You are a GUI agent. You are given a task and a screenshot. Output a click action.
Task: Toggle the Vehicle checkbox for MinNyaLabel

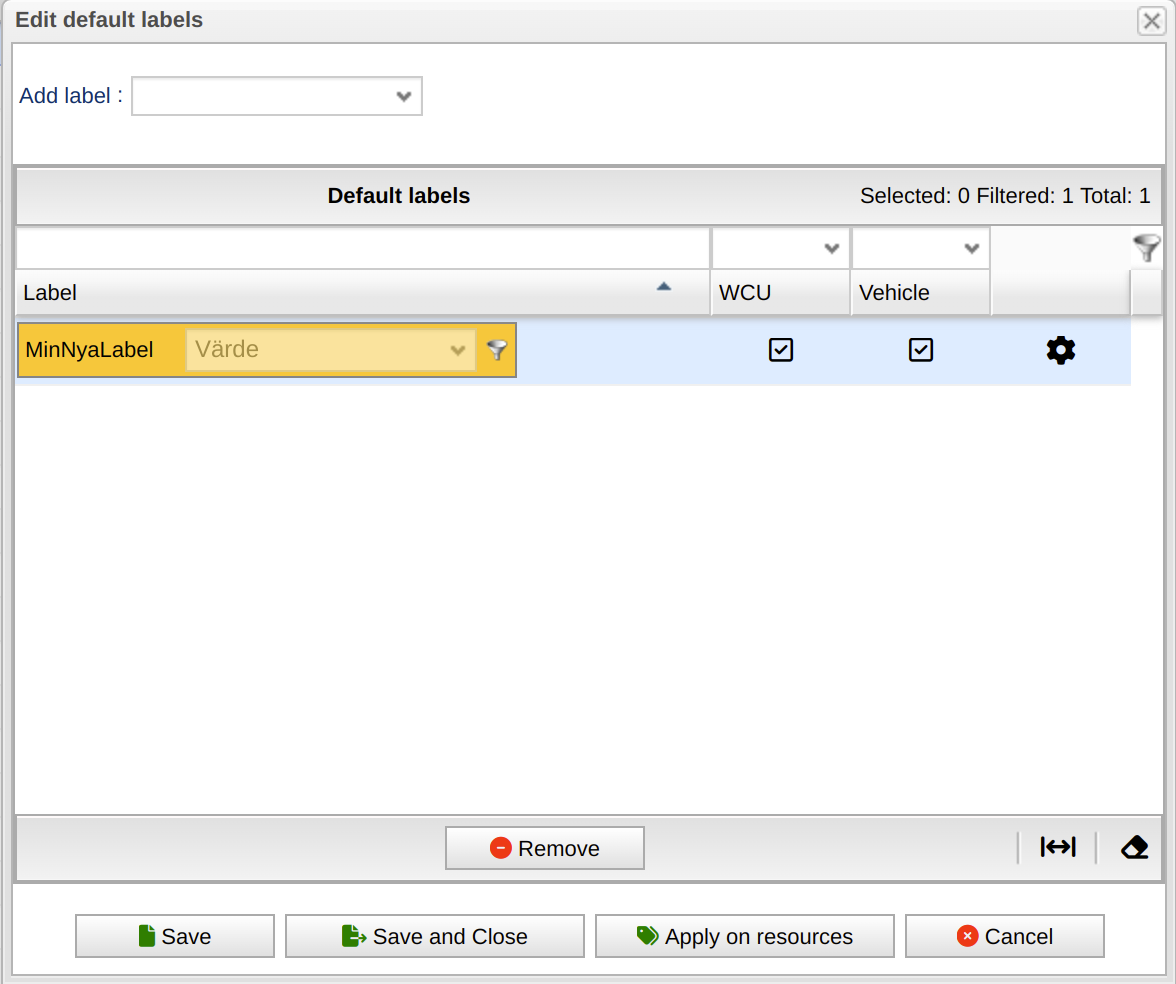tap(920, 350)
